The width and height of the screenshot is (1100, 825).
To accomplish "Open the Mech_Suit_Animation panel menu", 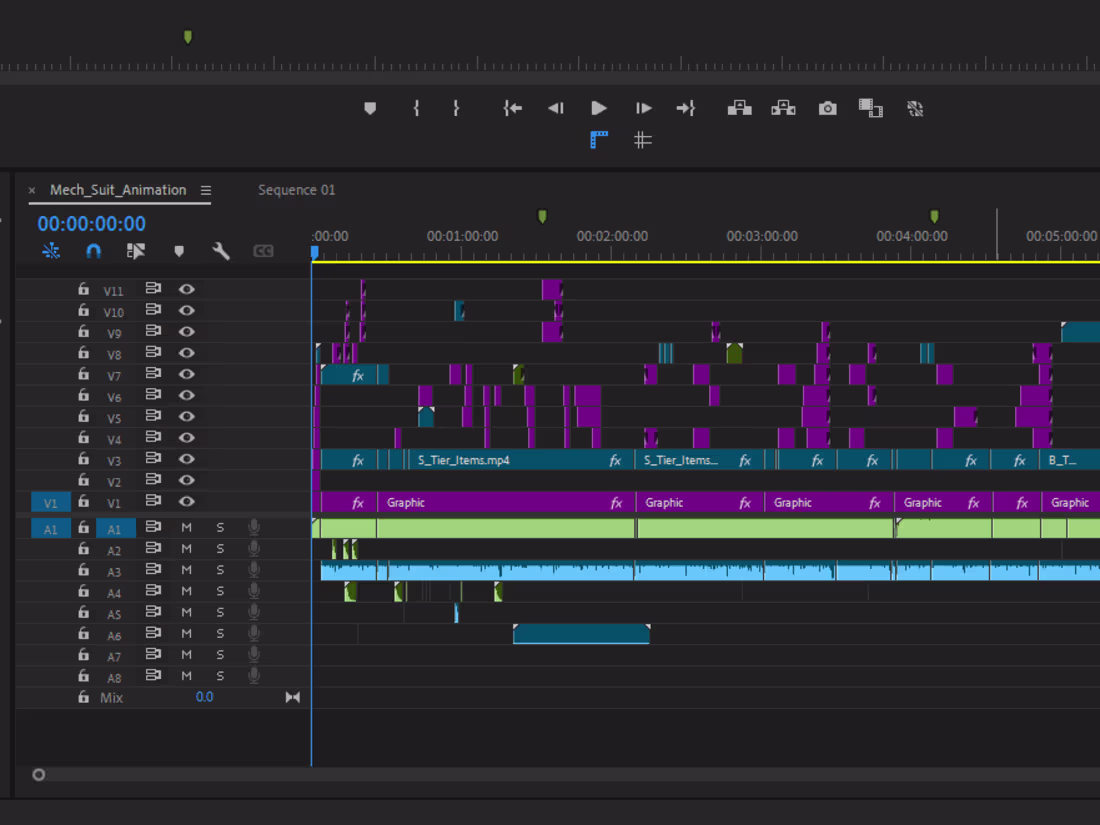I will tap(207, 189).
